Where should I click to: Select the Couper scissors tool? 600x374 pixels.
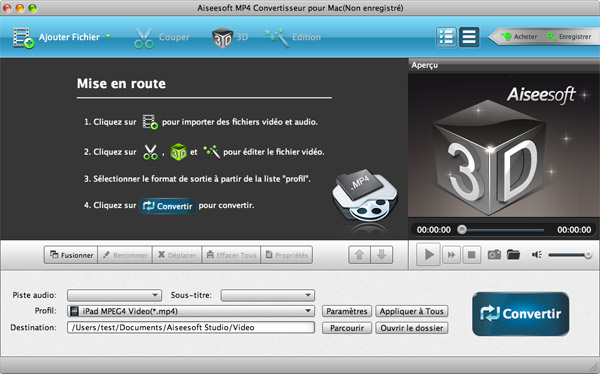pos(144,38)
